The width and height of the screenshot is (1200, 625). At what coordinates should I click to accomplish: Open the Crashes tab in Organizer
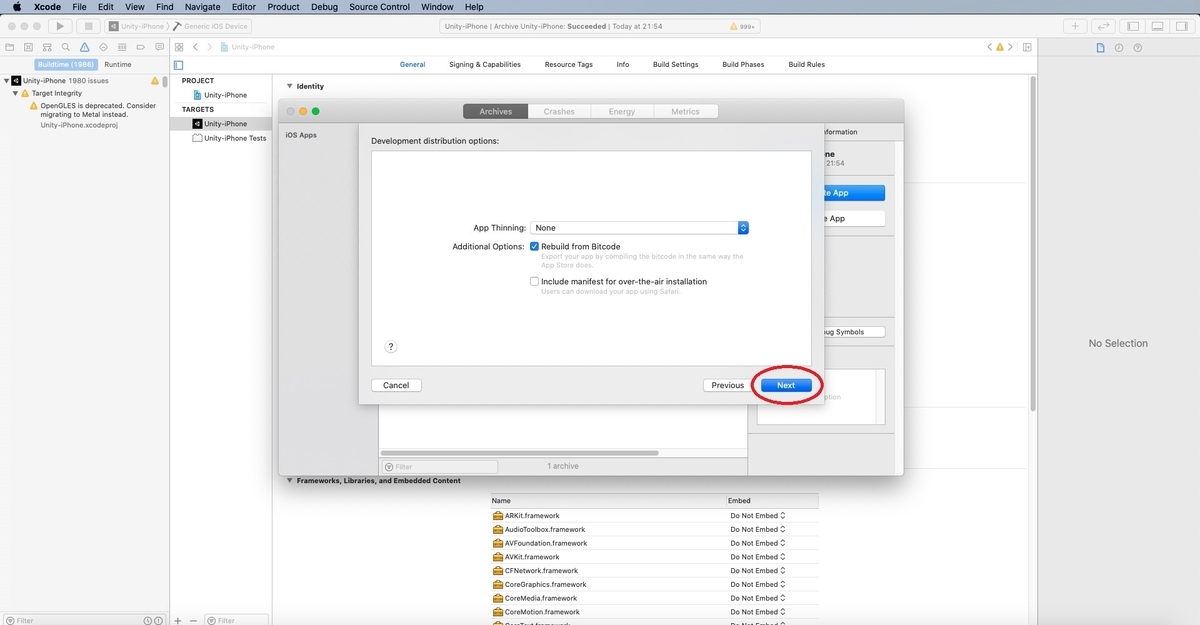559,112
